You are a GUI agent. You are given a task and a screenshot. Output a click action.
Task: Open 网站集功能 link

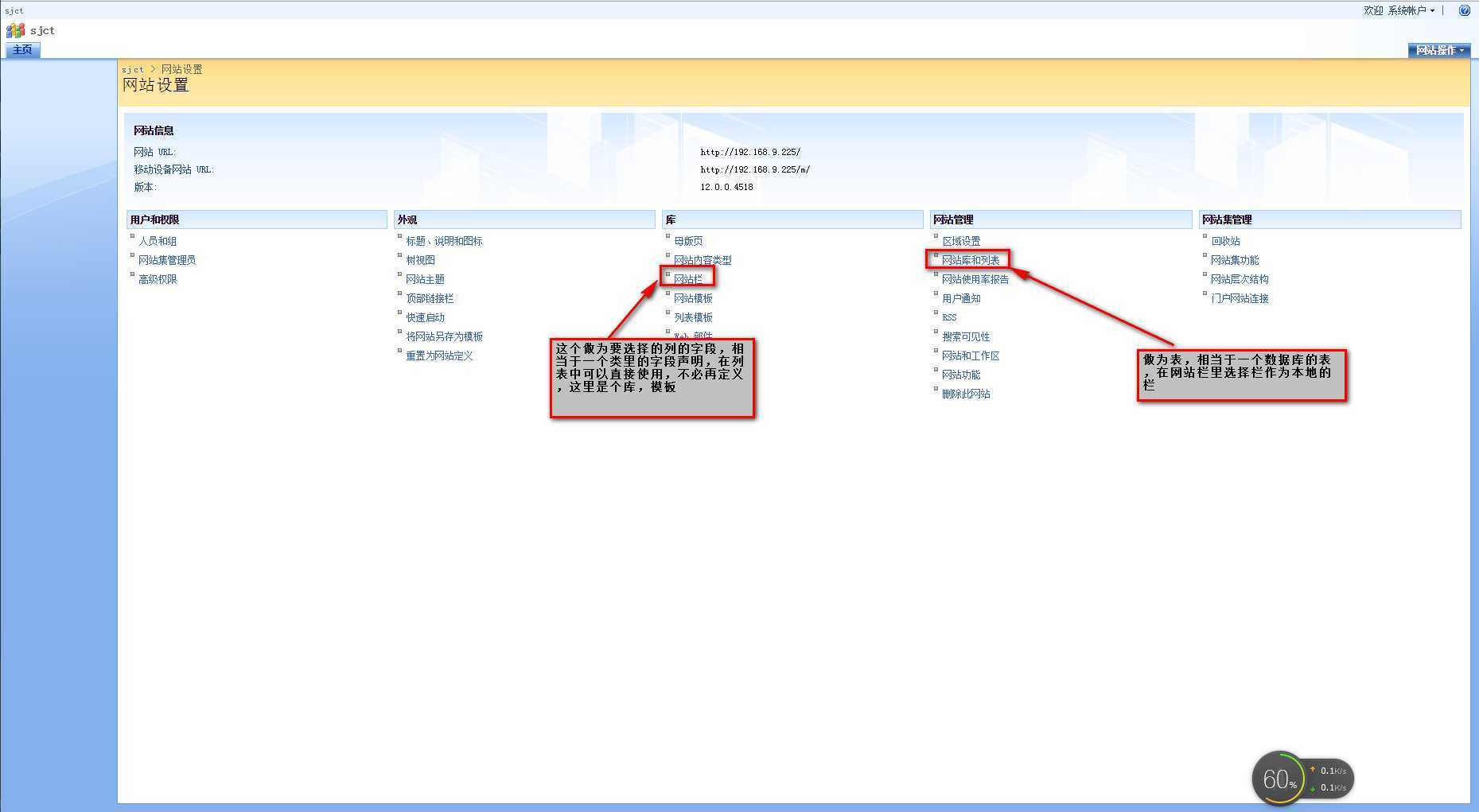click(1235, 260)
